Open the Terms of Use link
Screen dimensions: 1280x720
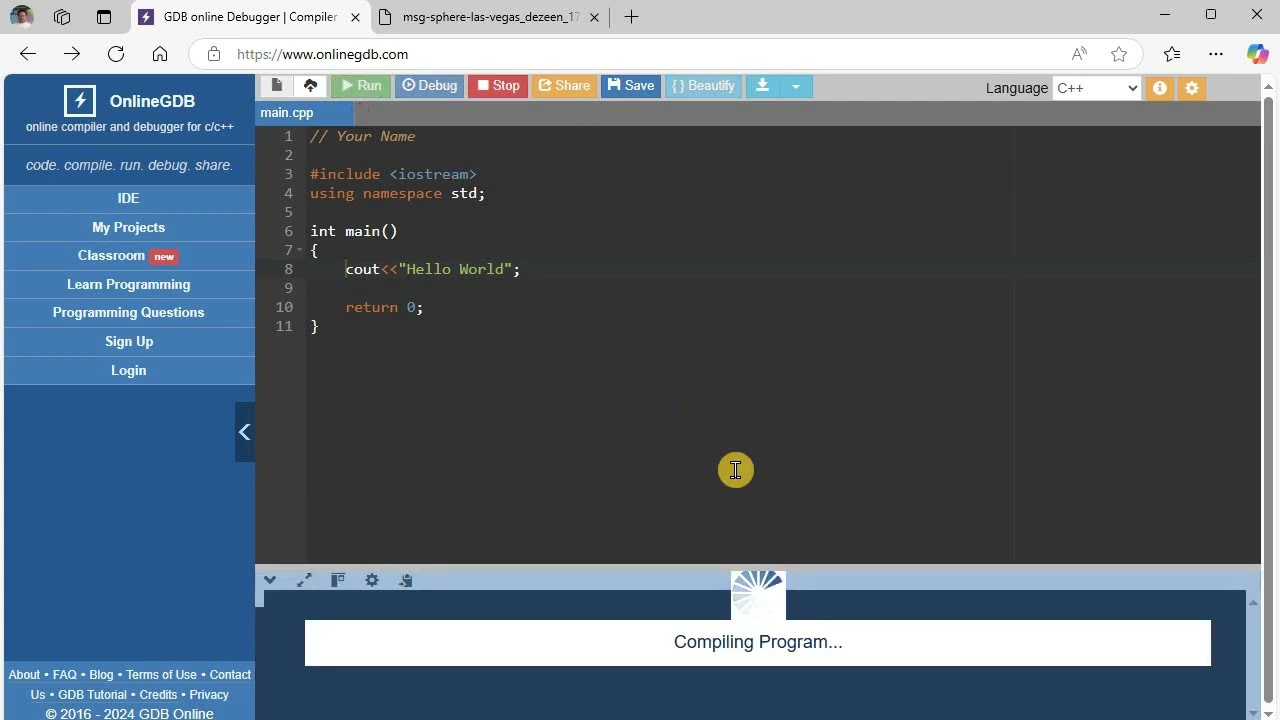(x=161, y=675)
